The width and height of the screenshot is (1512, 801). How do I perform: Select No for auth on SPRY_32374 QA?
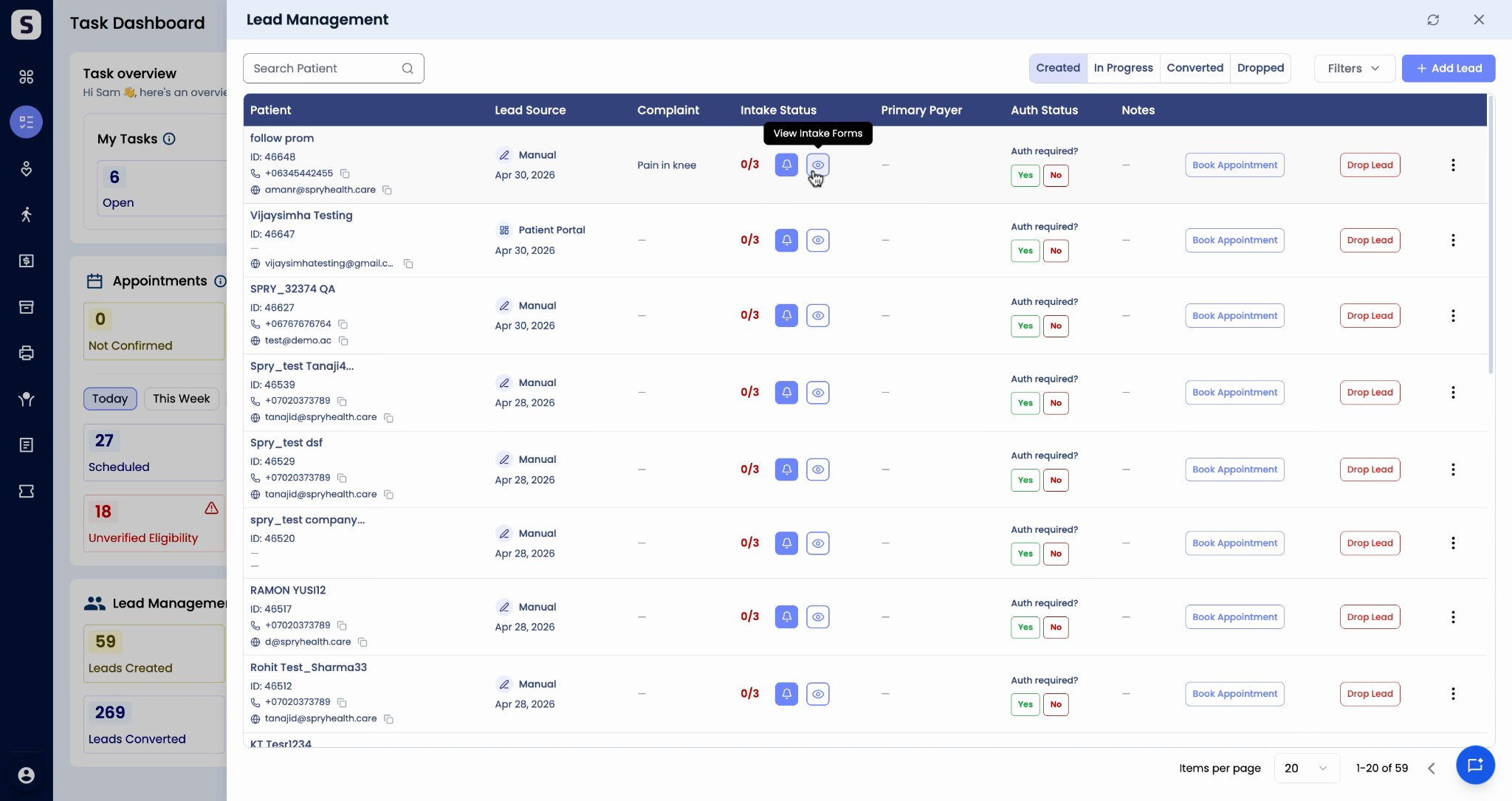click(x=1056, y=326)
